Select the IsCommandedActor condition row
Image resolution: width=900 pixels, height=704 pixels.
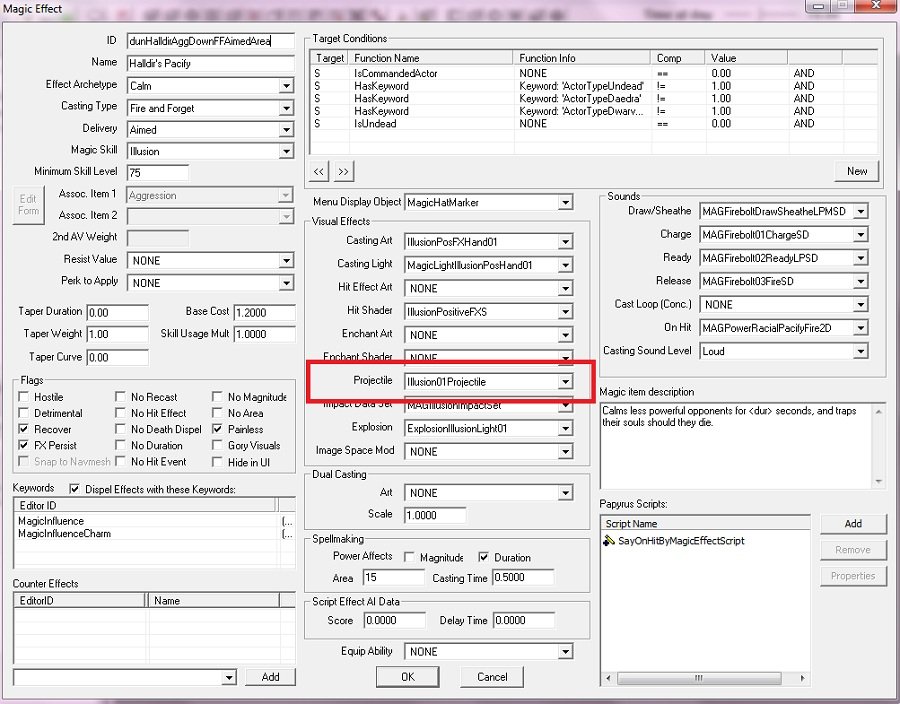593,73
